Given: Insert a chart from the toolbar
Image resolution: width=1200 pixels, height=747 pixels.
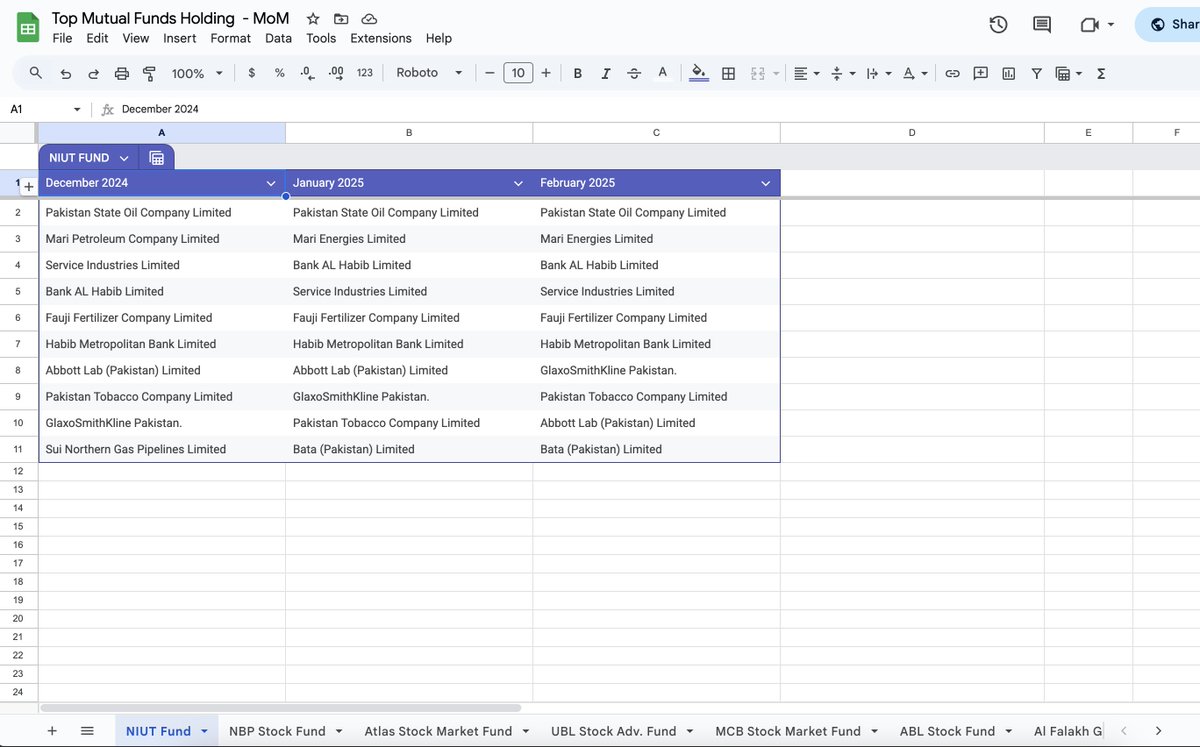Looking at the screenshot, I should (x=1008, y=73).
